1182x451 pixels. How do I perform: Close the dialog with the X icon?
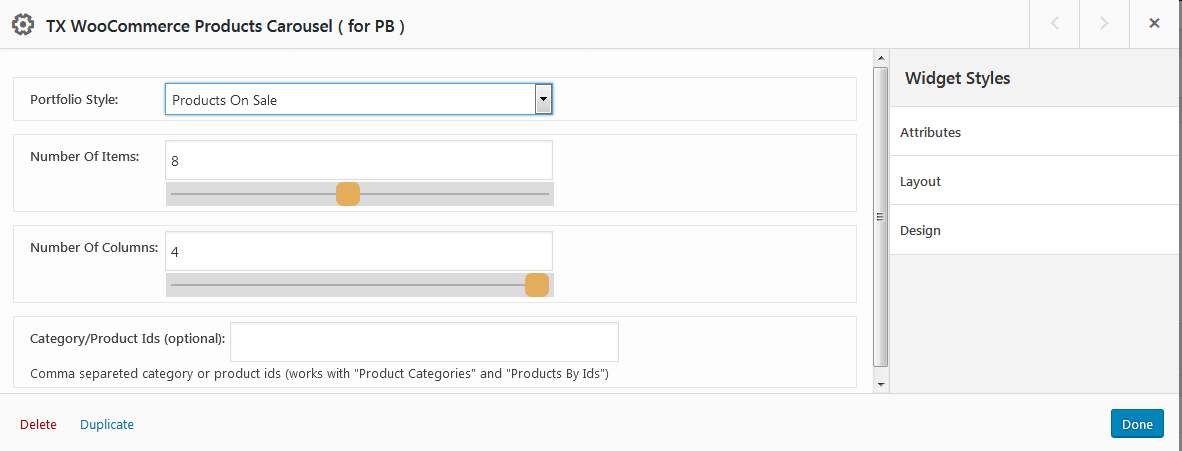[x=1154, y=24]
